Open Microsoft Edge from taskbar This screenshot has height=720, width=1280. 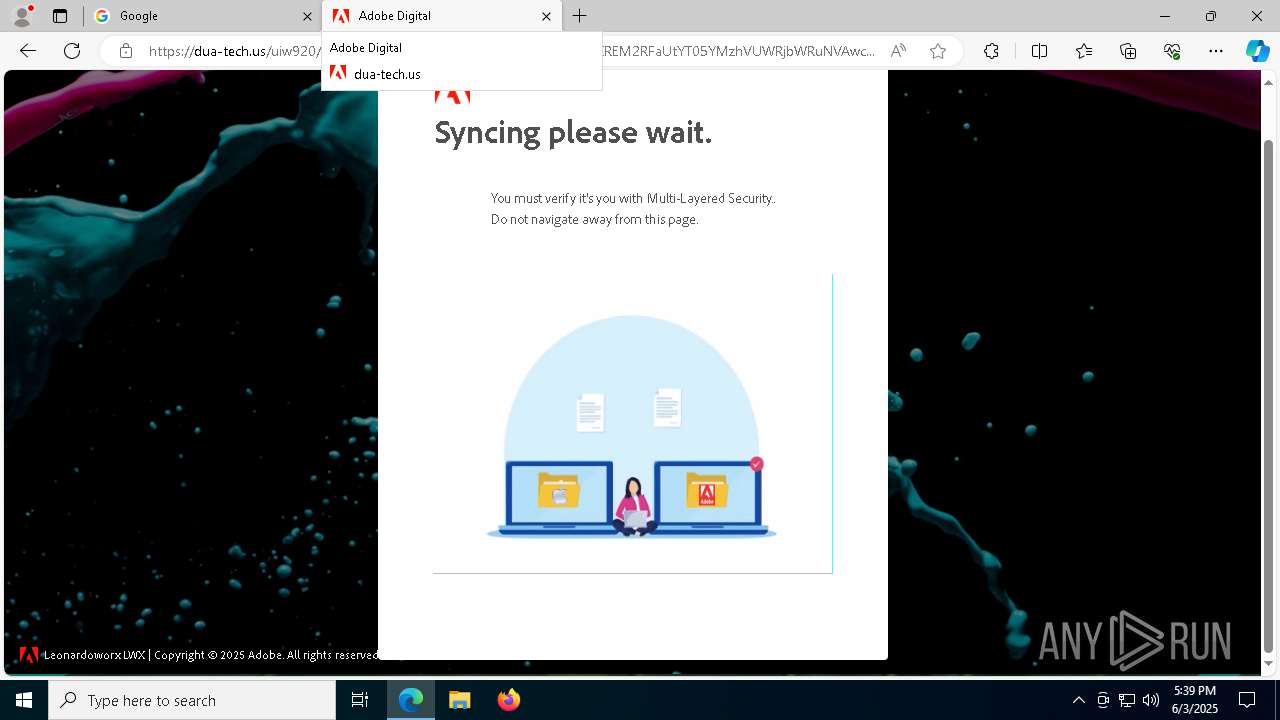click(x=411, y=700)
